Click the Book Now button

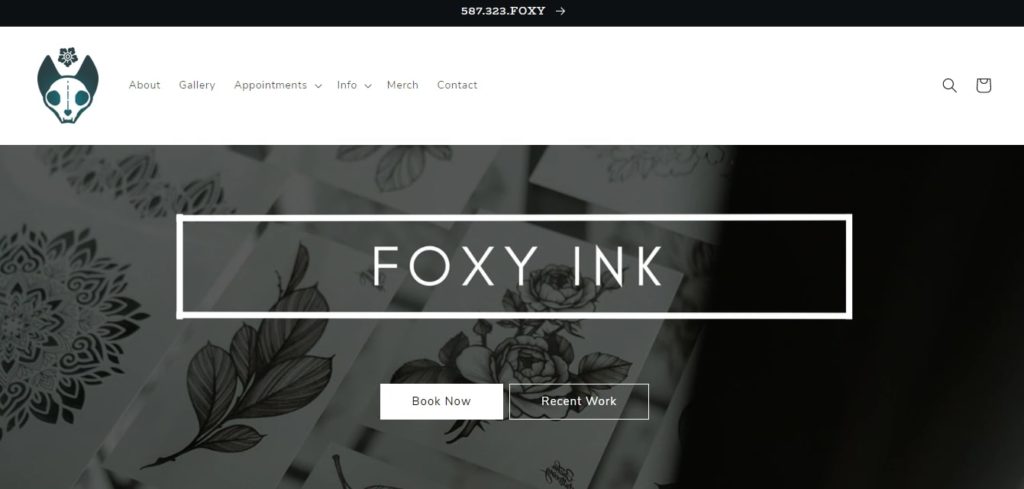point(441,402)
